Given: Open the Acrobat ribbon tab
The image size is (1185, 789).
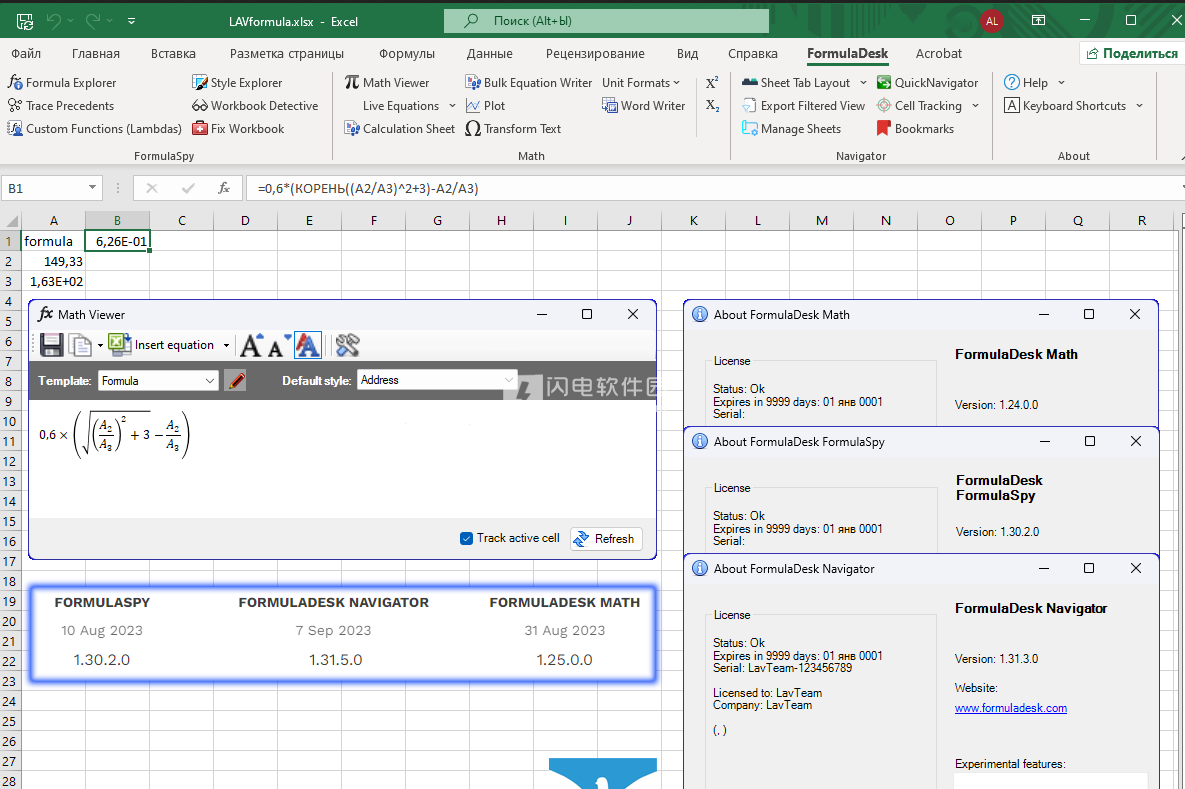Looking at the screenshot, I should 939,54.
